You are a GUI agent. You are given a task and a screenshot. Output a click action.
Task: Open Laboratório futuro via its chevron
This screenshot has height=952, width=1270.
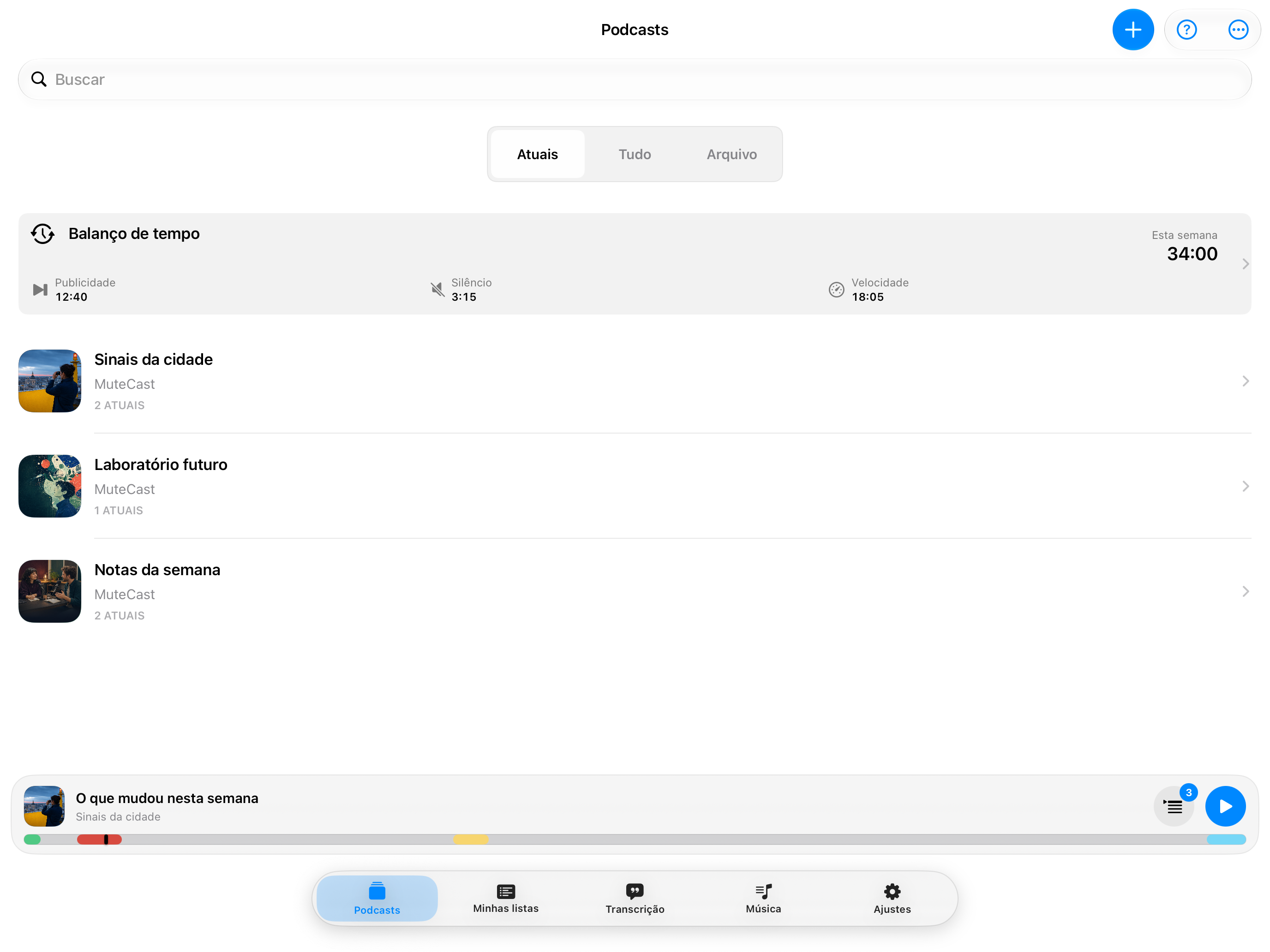(1245, 486)
